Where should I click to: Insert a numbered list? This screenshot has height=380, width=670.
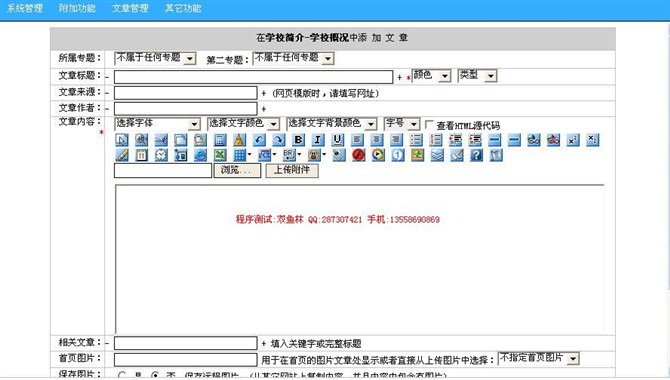435,140
